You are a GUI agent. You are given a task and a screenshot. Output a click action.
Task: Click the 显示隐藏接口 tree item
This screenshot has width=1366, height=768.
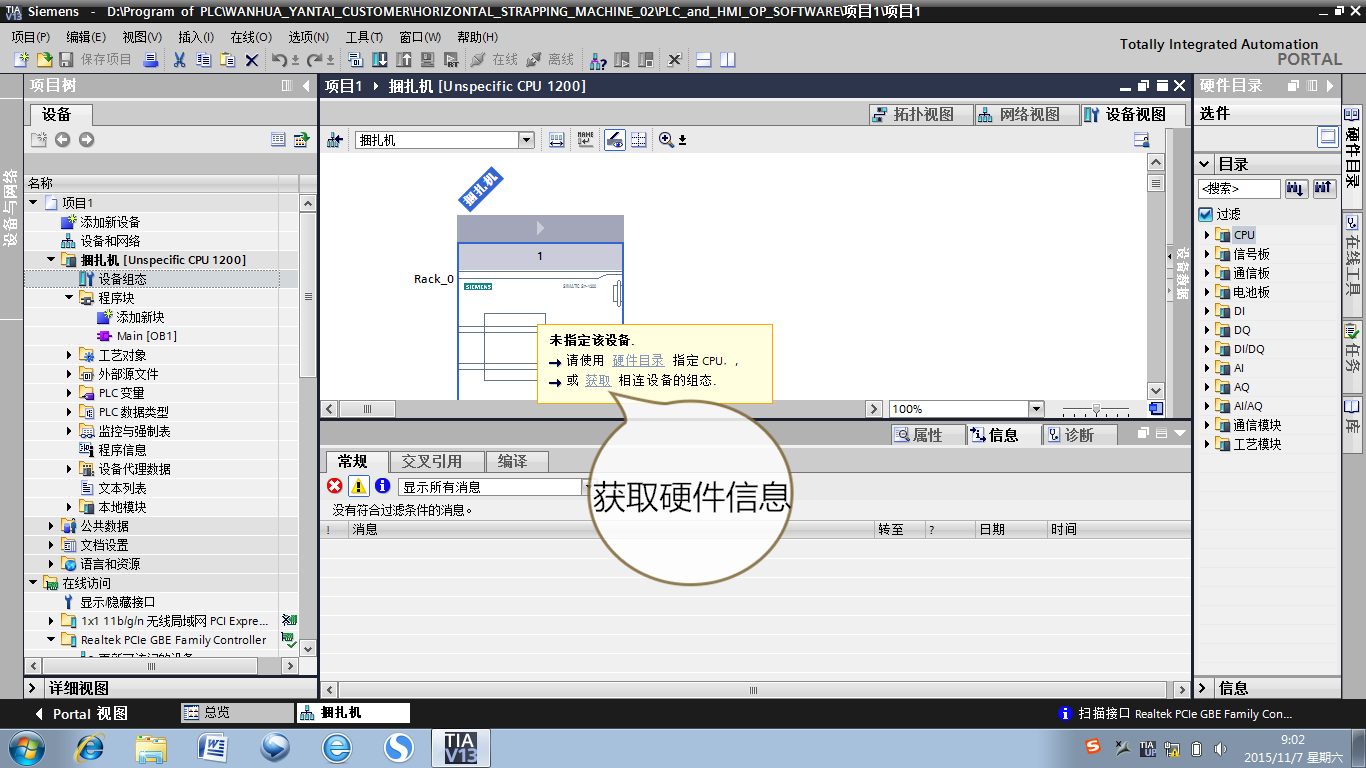(117, 602)
